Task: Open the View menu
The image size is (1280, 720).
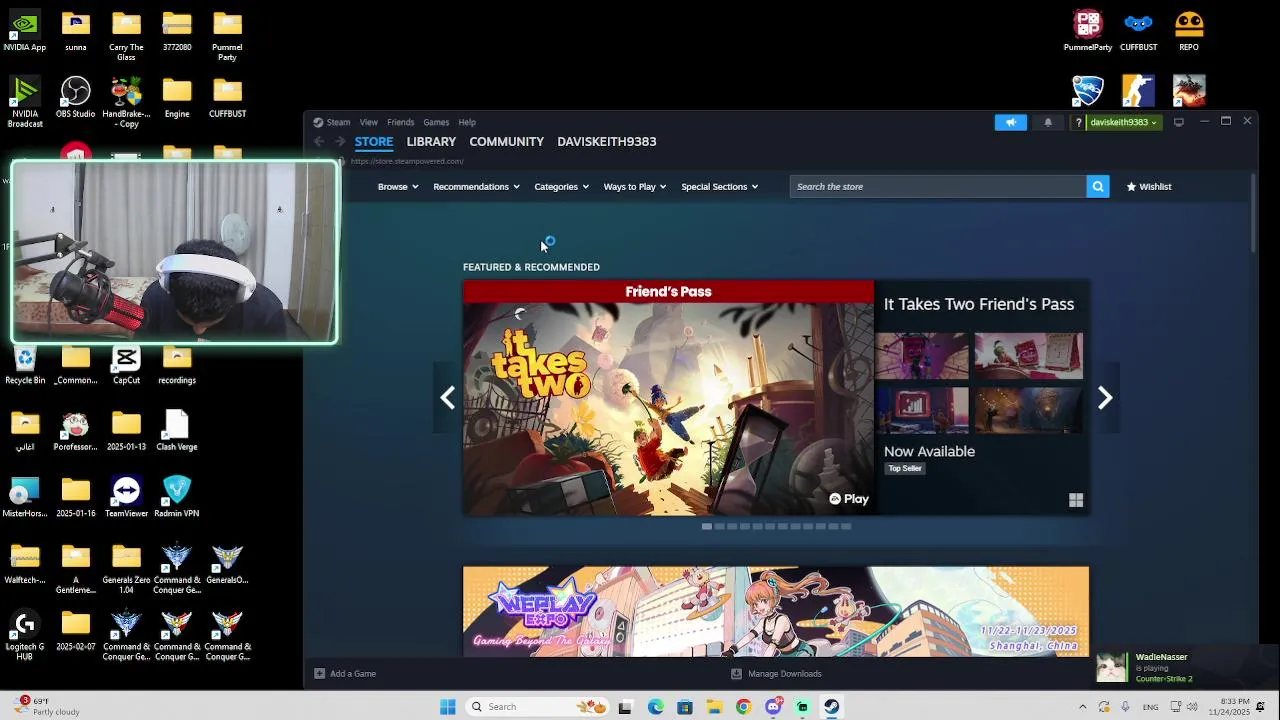Action: coord(369,122)
